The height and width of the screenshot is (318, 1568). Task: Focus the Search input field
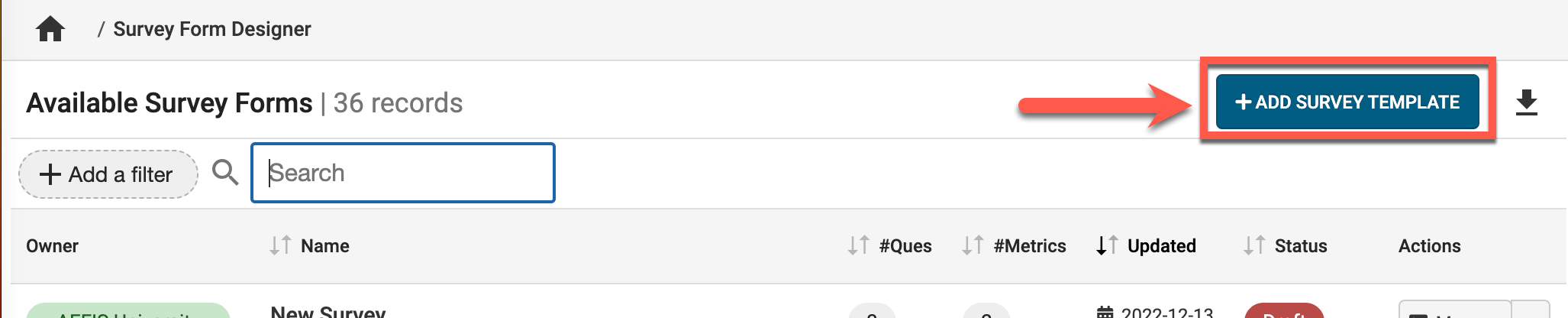[403, 173]
